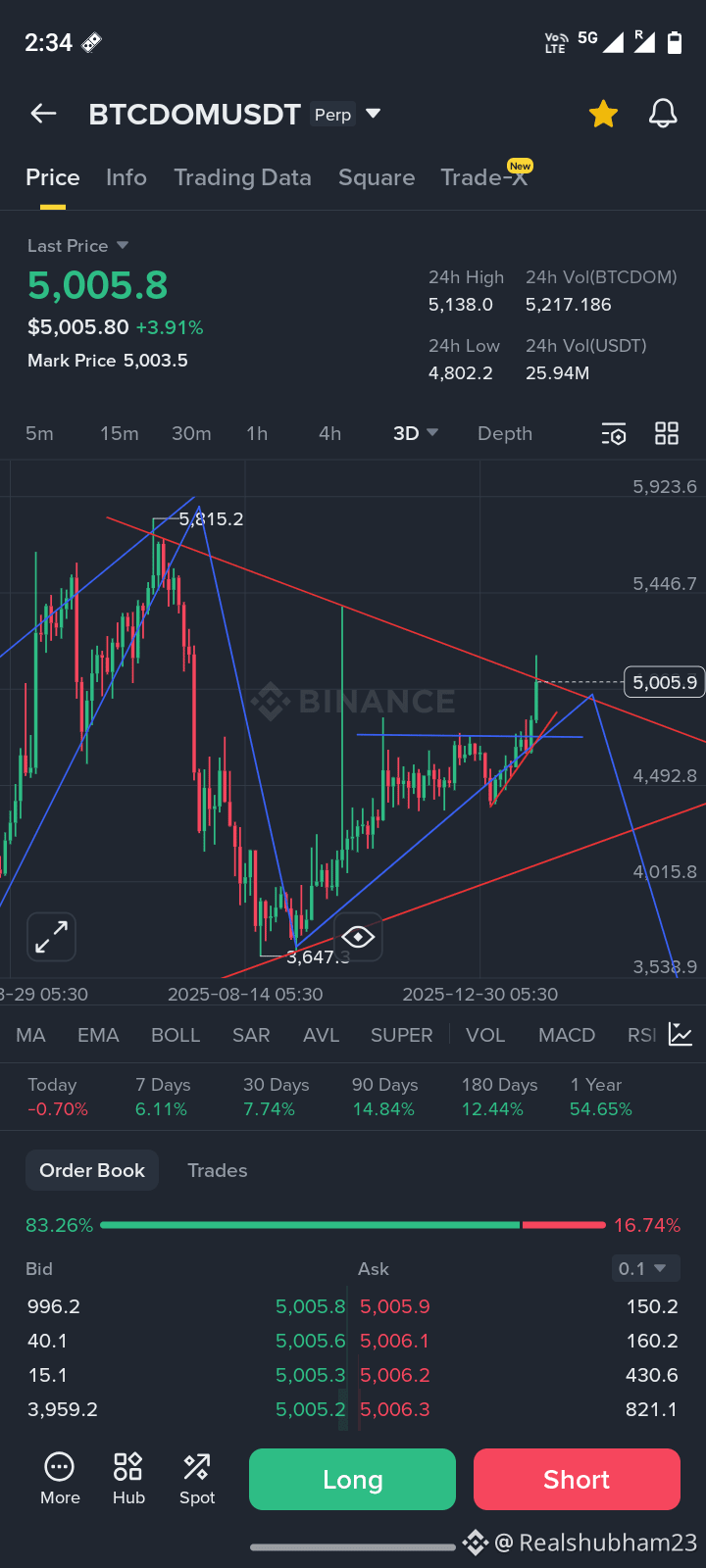
Task: Tap the 90 Days 14.84% change
Action: click(x=384, y=1097)
